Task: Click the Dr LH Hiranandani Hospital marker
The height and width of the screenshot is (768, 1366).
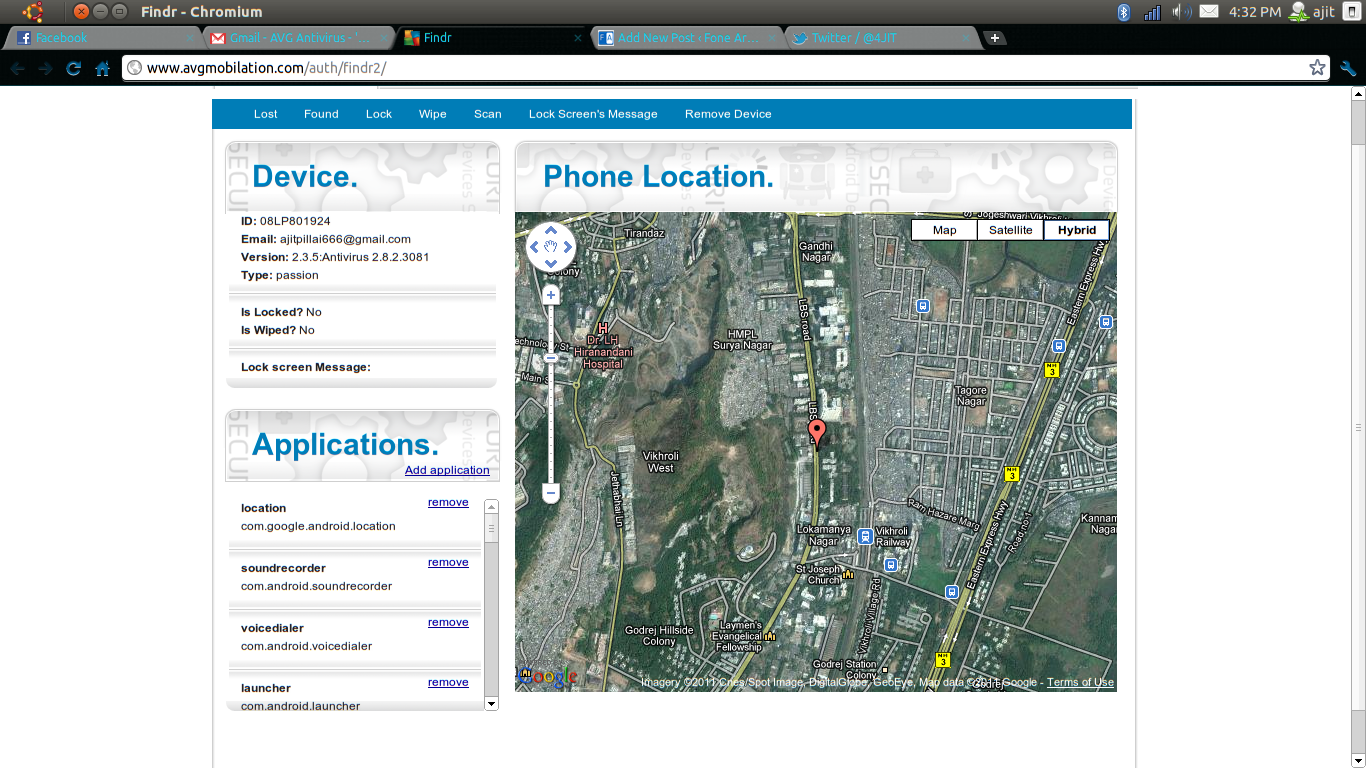Action: coord(602,328)
